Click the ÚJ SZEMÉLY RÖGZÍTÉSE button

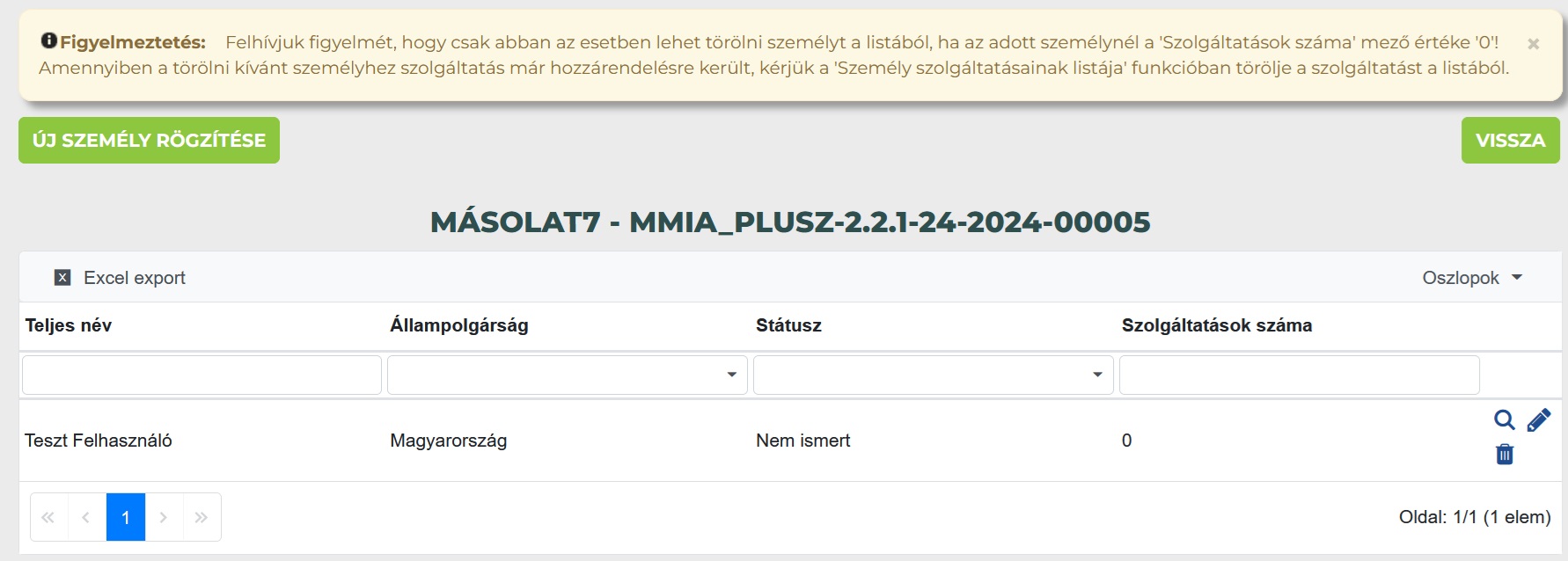click(149, 140)
